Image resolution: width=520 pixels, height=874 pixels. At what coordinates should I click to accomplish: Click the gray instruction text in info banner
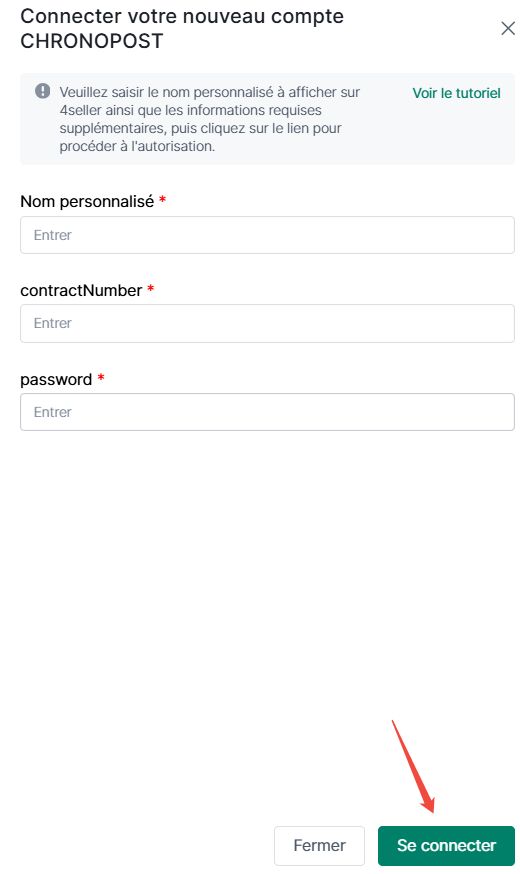(x=210, y=119)
